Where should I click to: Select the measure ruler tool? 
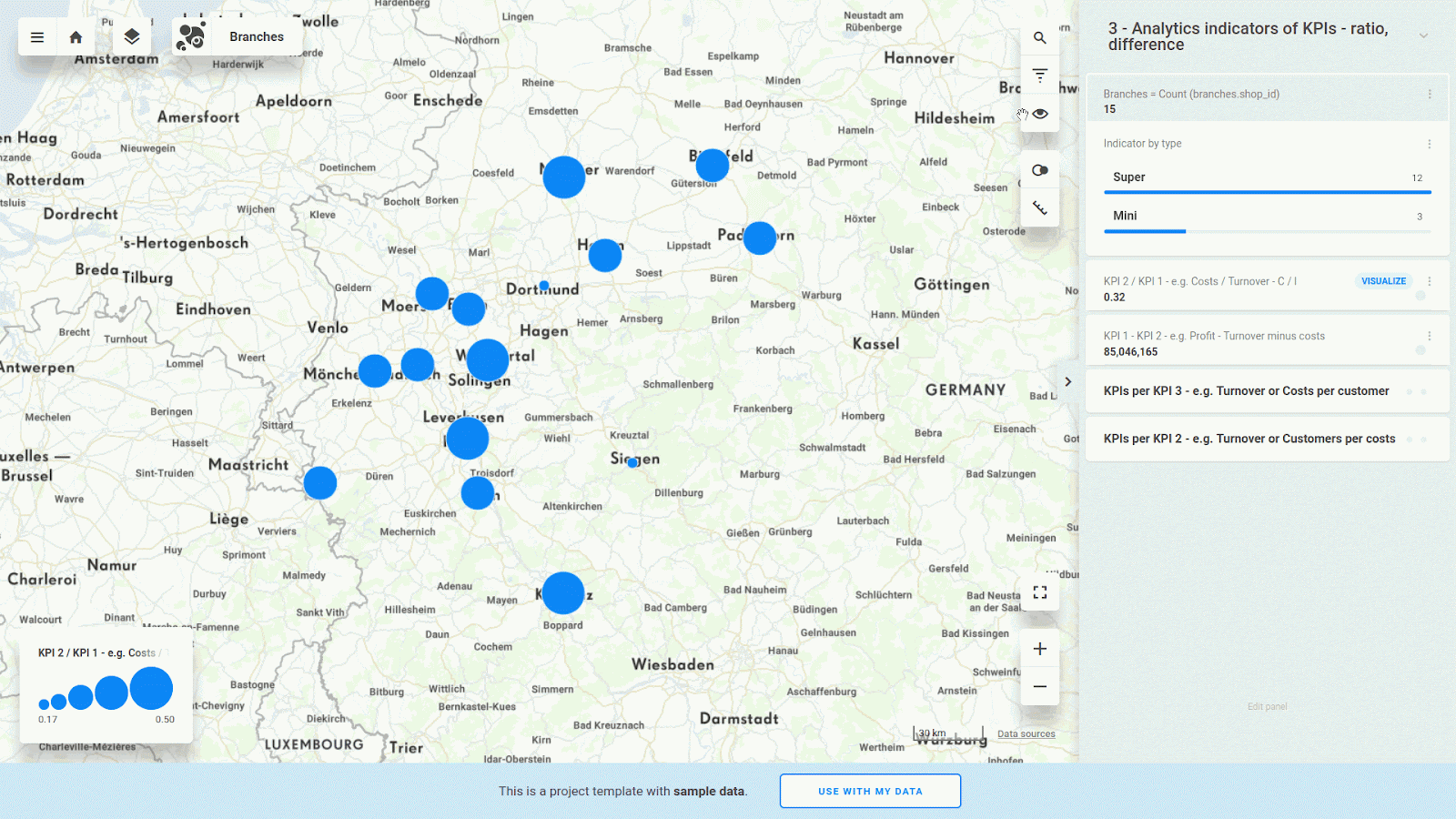[1039, 208]
